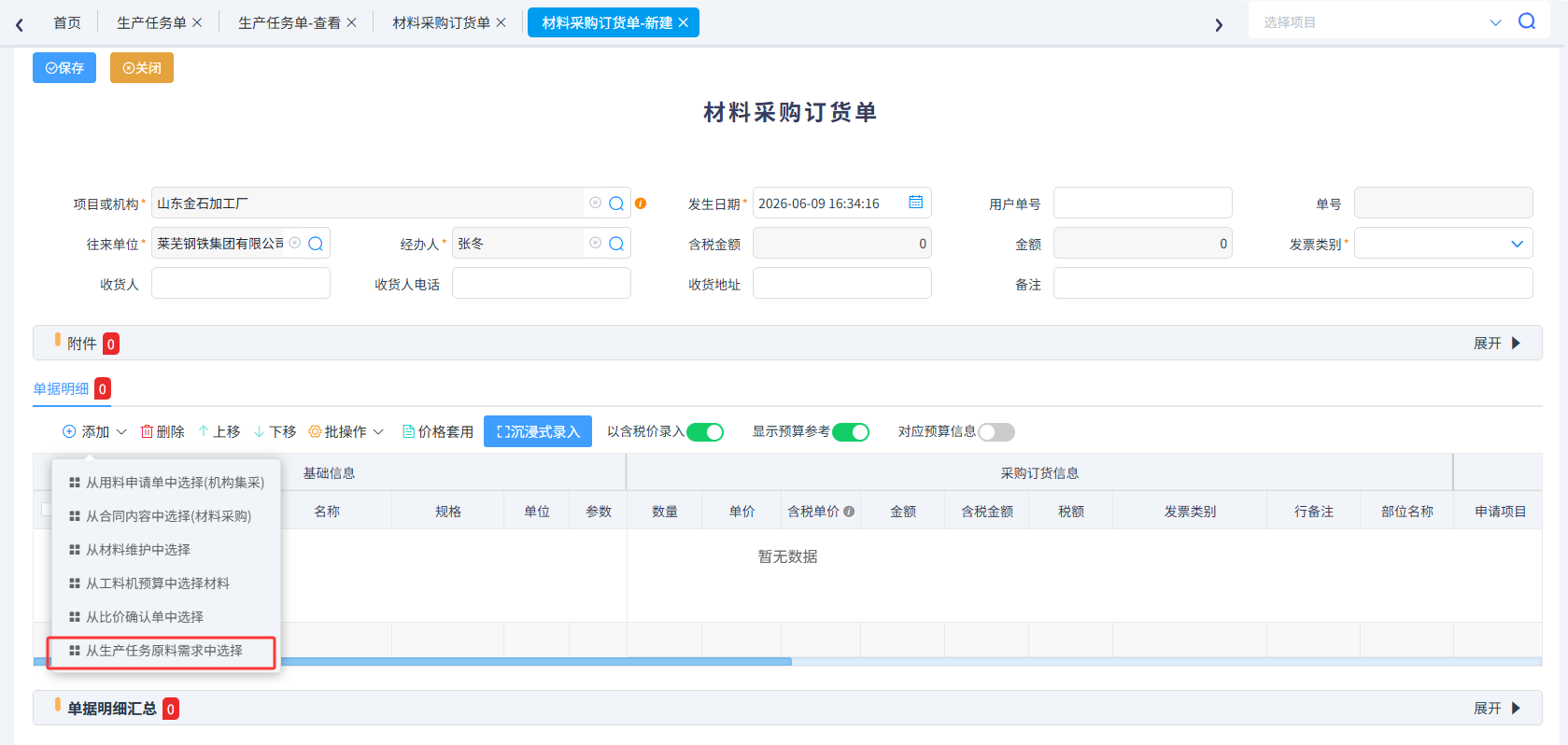Click the orange info icon next to 项目或机构
Screen dimensions: 1568x745
click(641, 204)
